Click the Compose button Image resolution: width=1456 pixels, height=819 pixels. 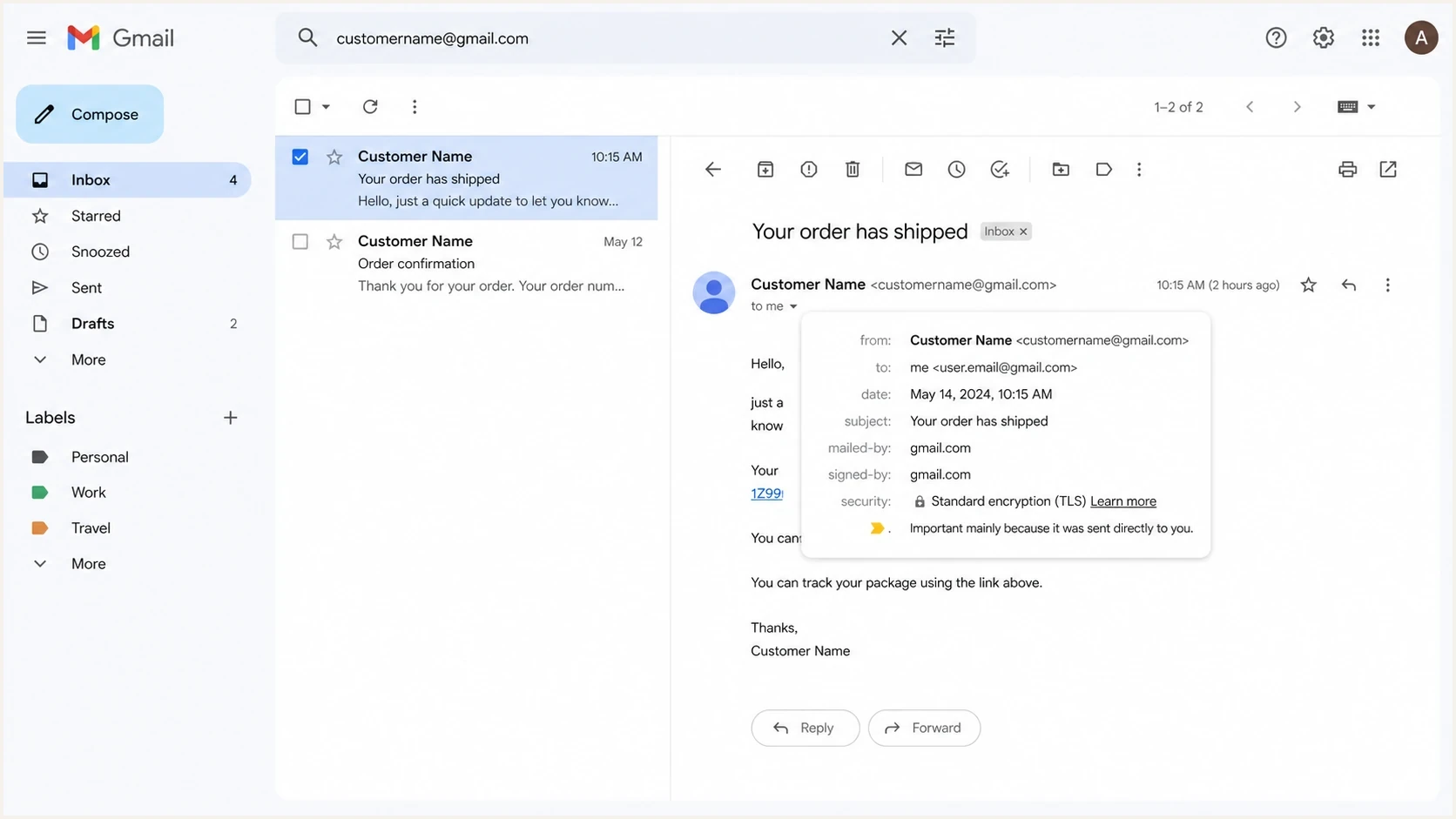90,114
